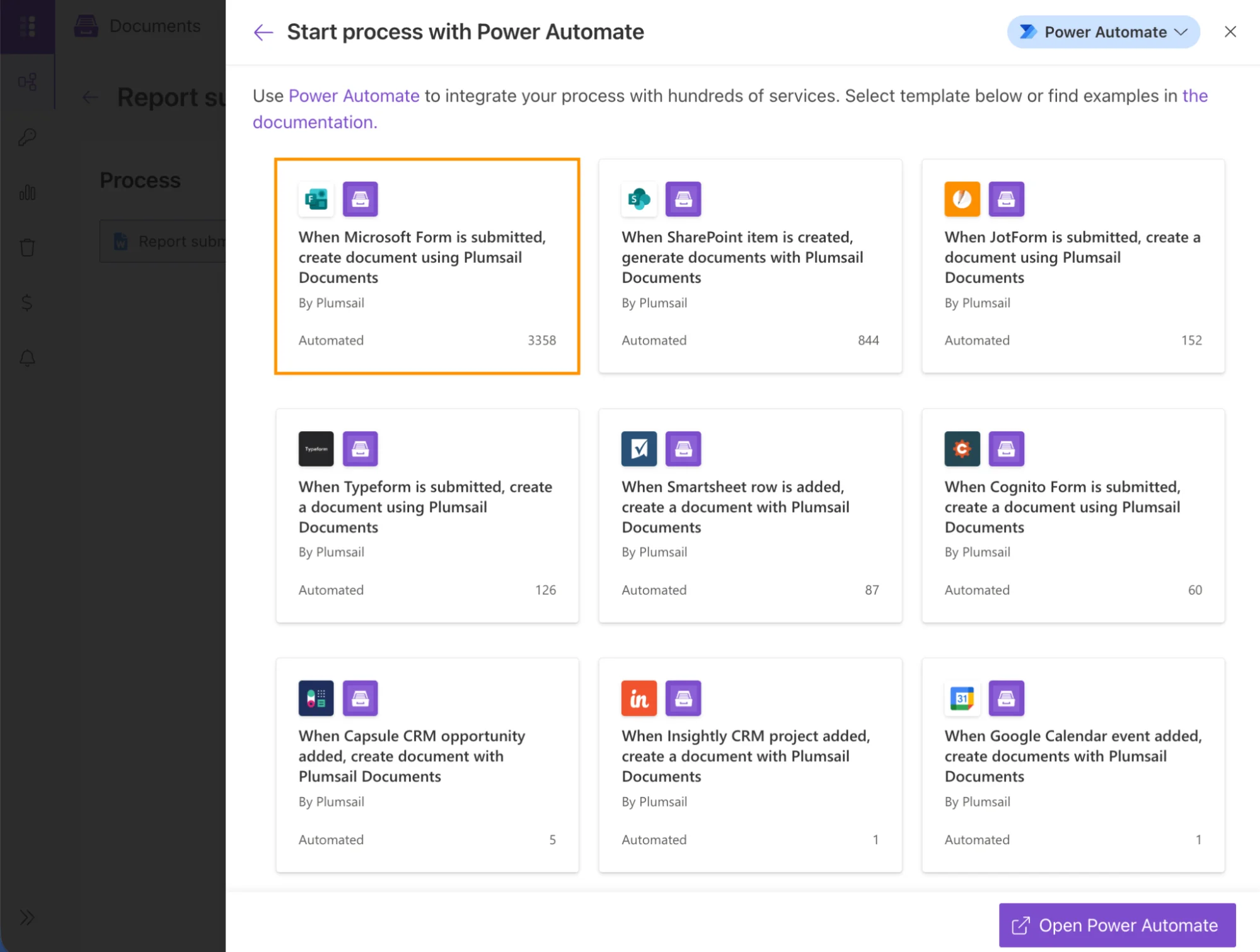Viewport: 1260px width, 952px height.
Task: Follow the Power Automate link in the description
Action: 354,96
